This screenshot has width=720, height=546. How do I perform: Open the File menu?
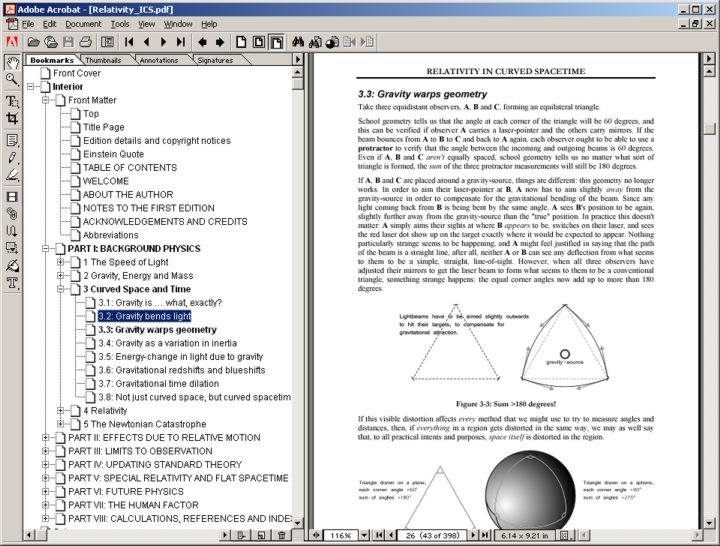[28, 24]
